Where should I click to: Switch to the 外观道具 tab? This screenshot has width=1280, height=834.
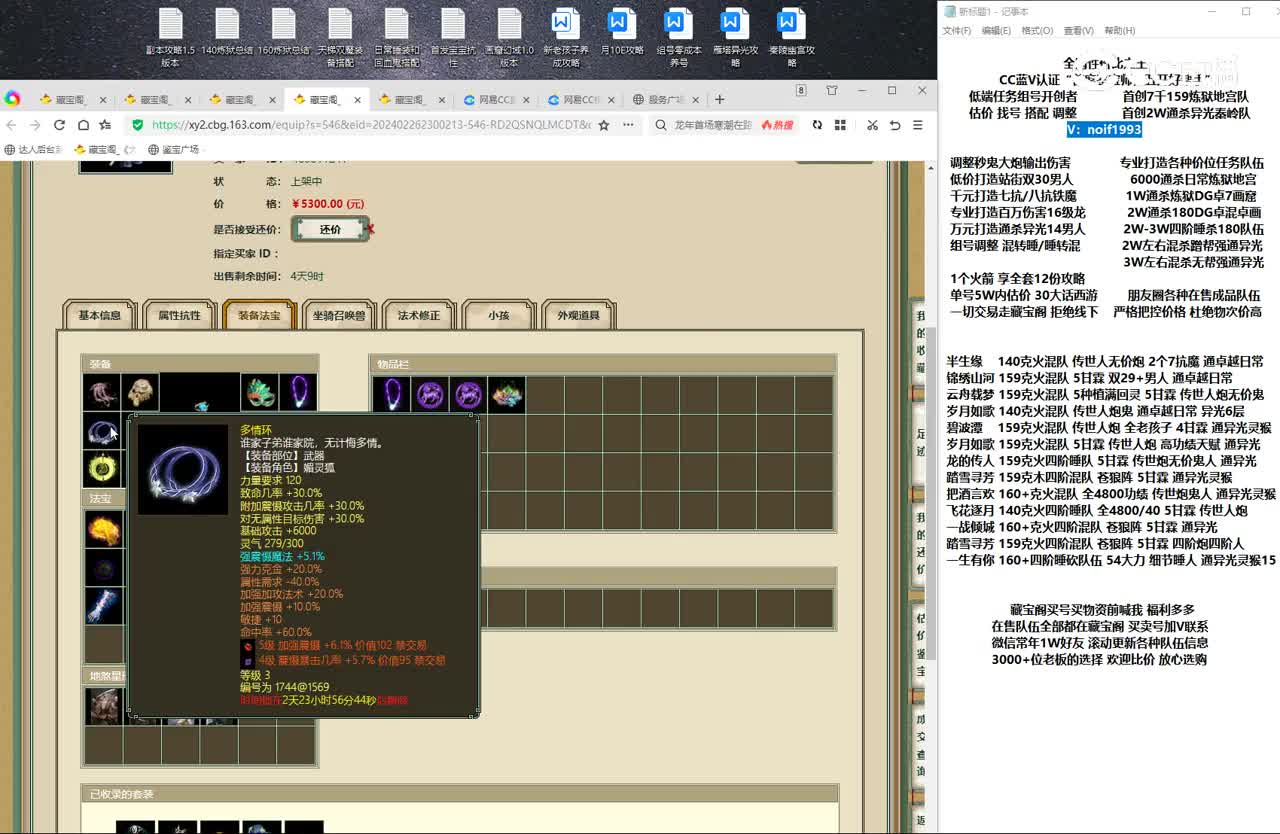tap(579, 315)
